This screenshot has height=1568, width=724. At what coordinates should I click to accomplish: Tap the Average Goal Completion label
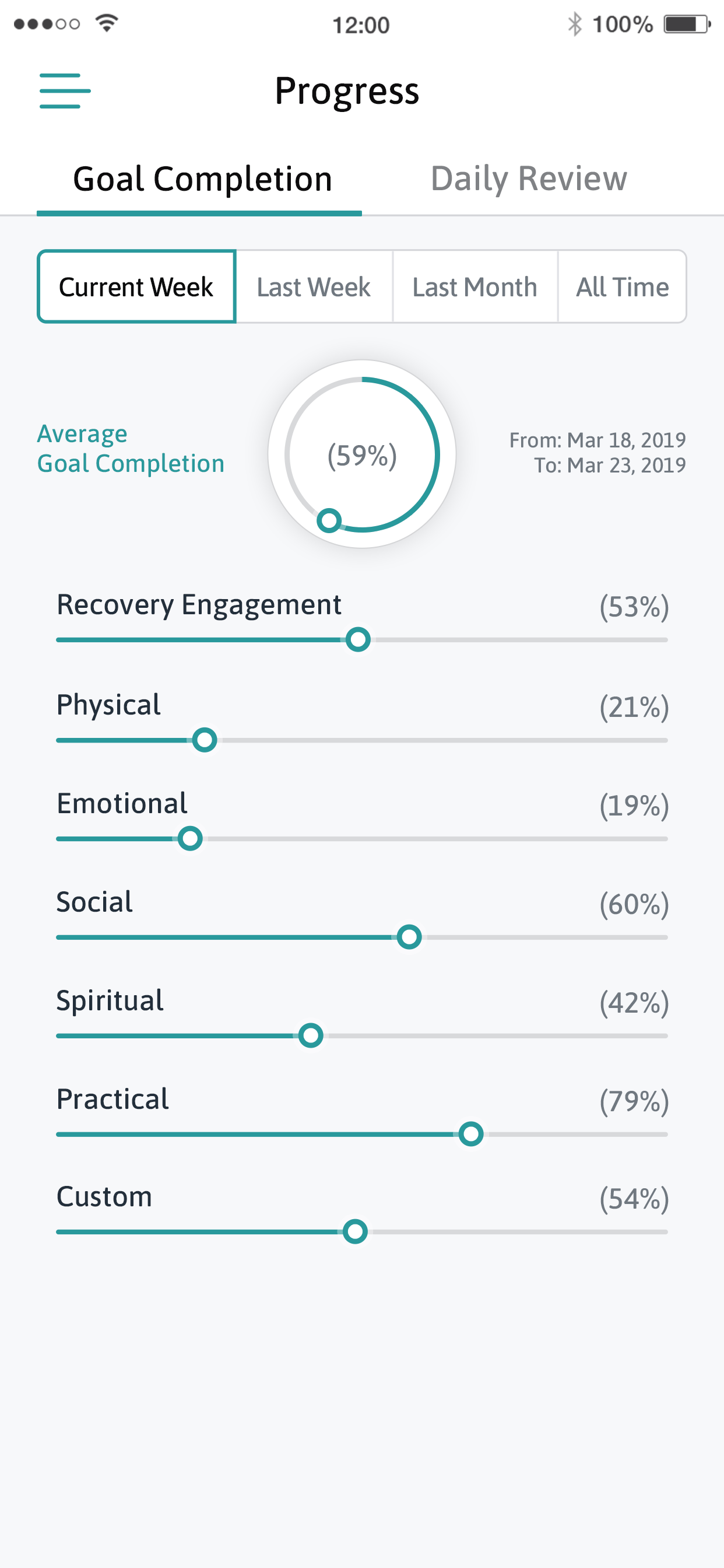point(131,449)
